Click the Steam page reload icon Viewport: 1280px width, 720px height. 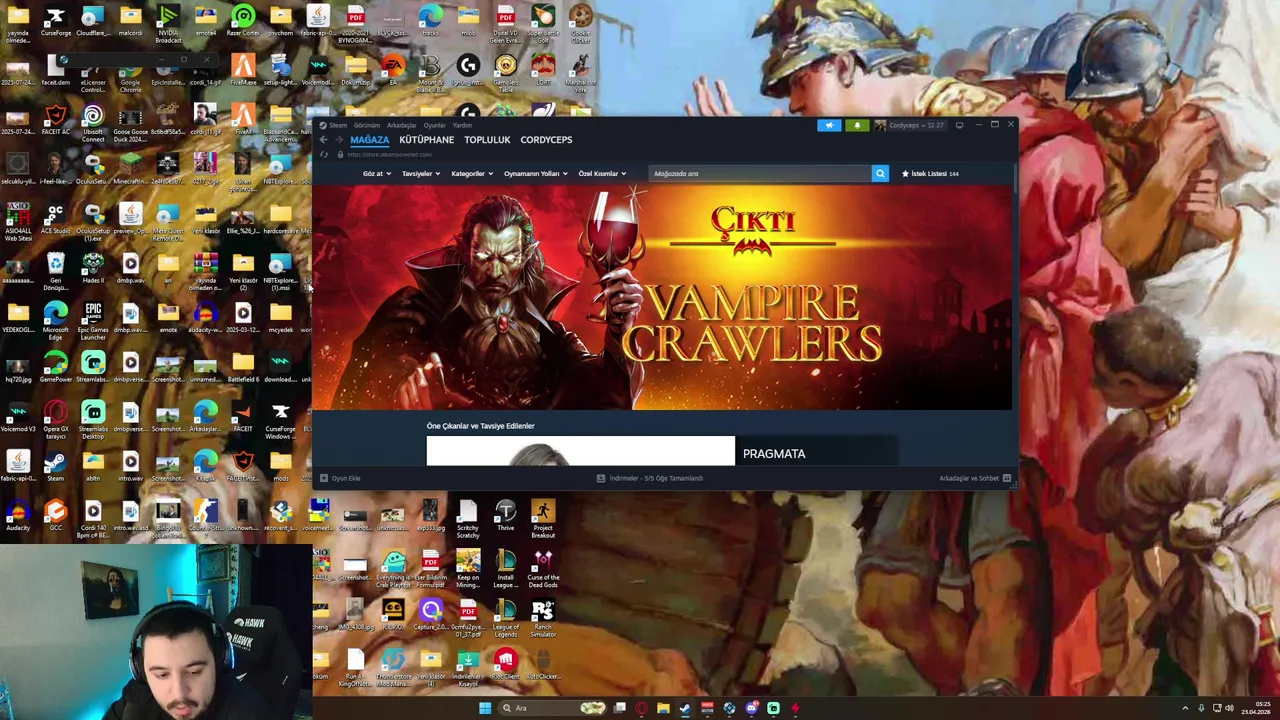324,155
